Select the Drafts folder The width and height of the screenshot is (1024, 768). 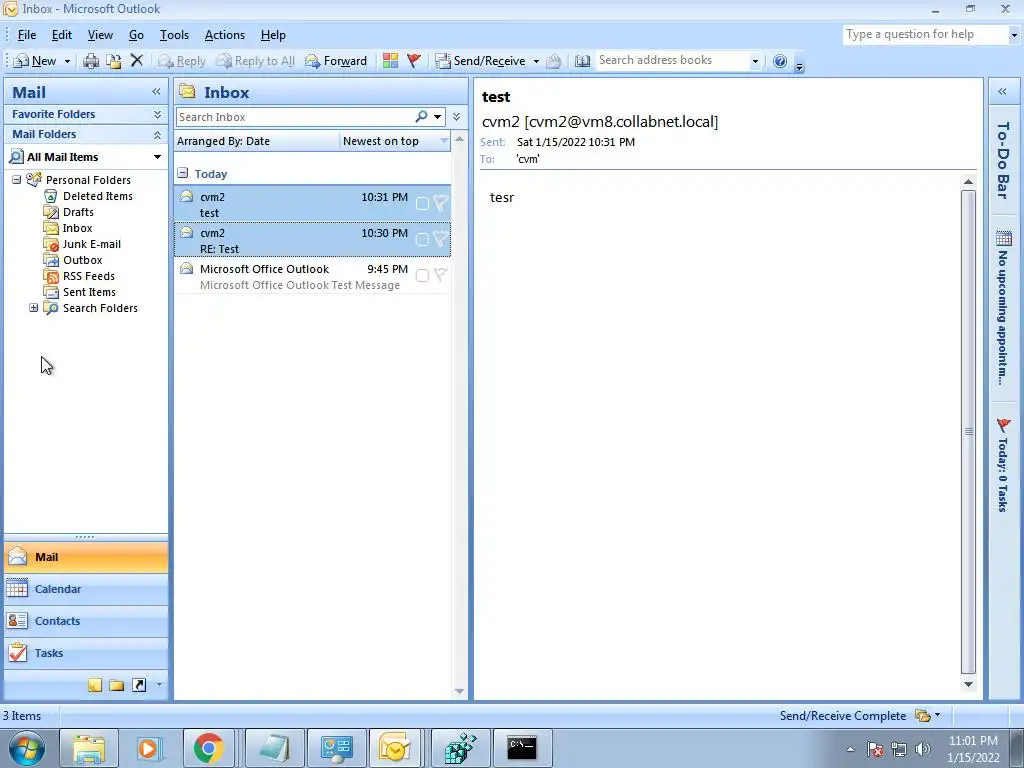coord(69,212)
